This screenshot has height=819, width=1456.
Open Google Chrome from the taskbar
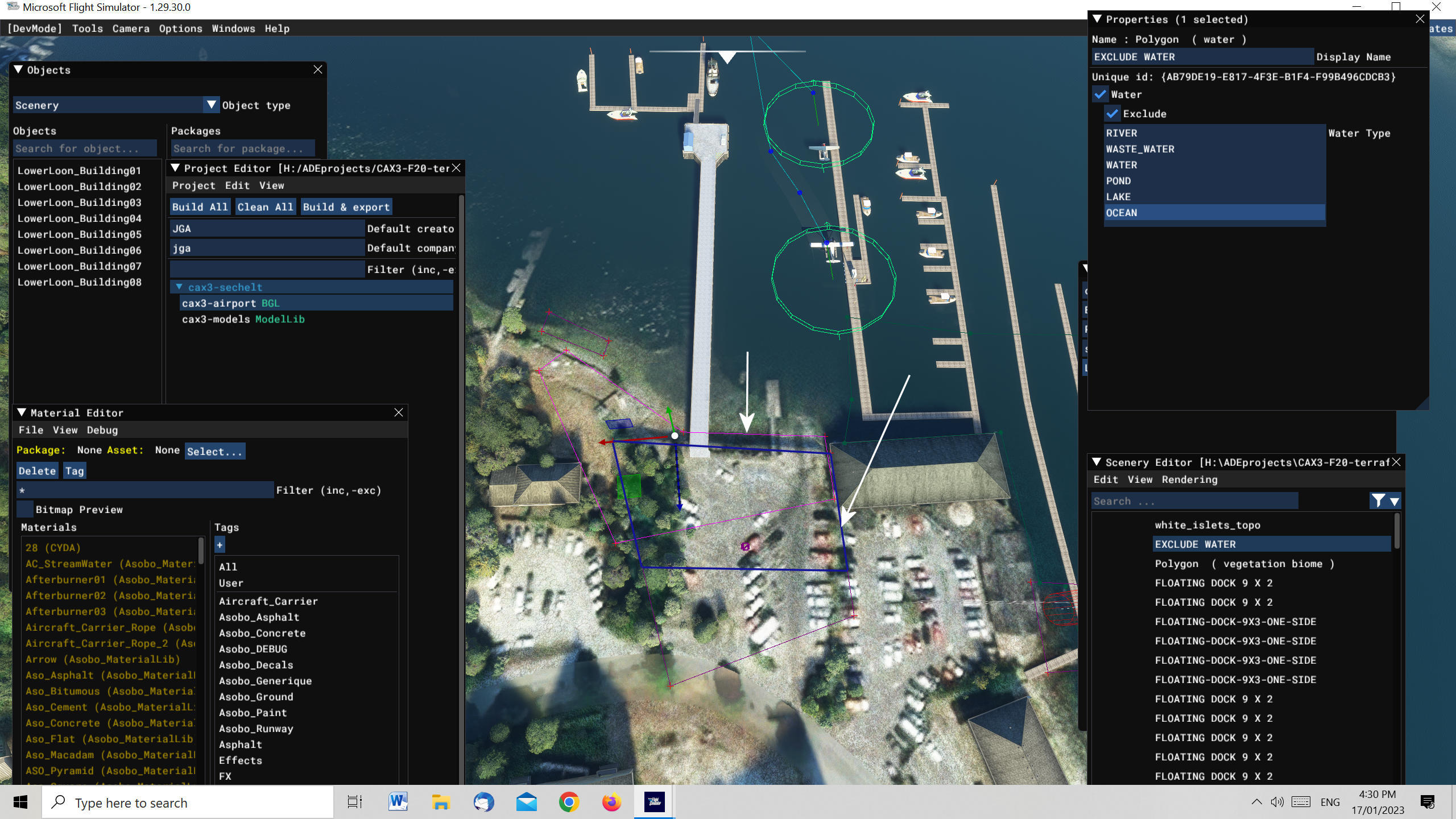(x=569, y=802)
